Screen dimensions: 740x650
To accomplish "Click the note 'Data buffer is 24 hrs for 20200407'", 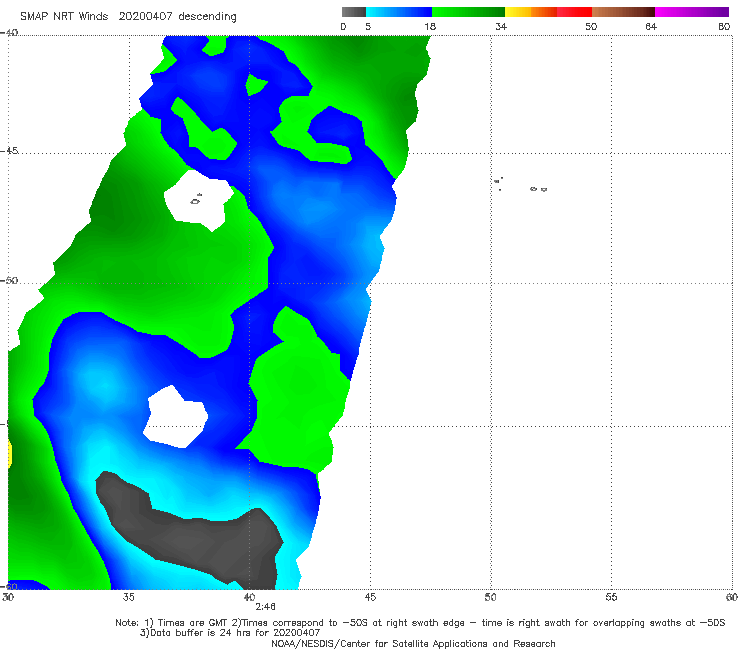I will (x=235, y=633).
